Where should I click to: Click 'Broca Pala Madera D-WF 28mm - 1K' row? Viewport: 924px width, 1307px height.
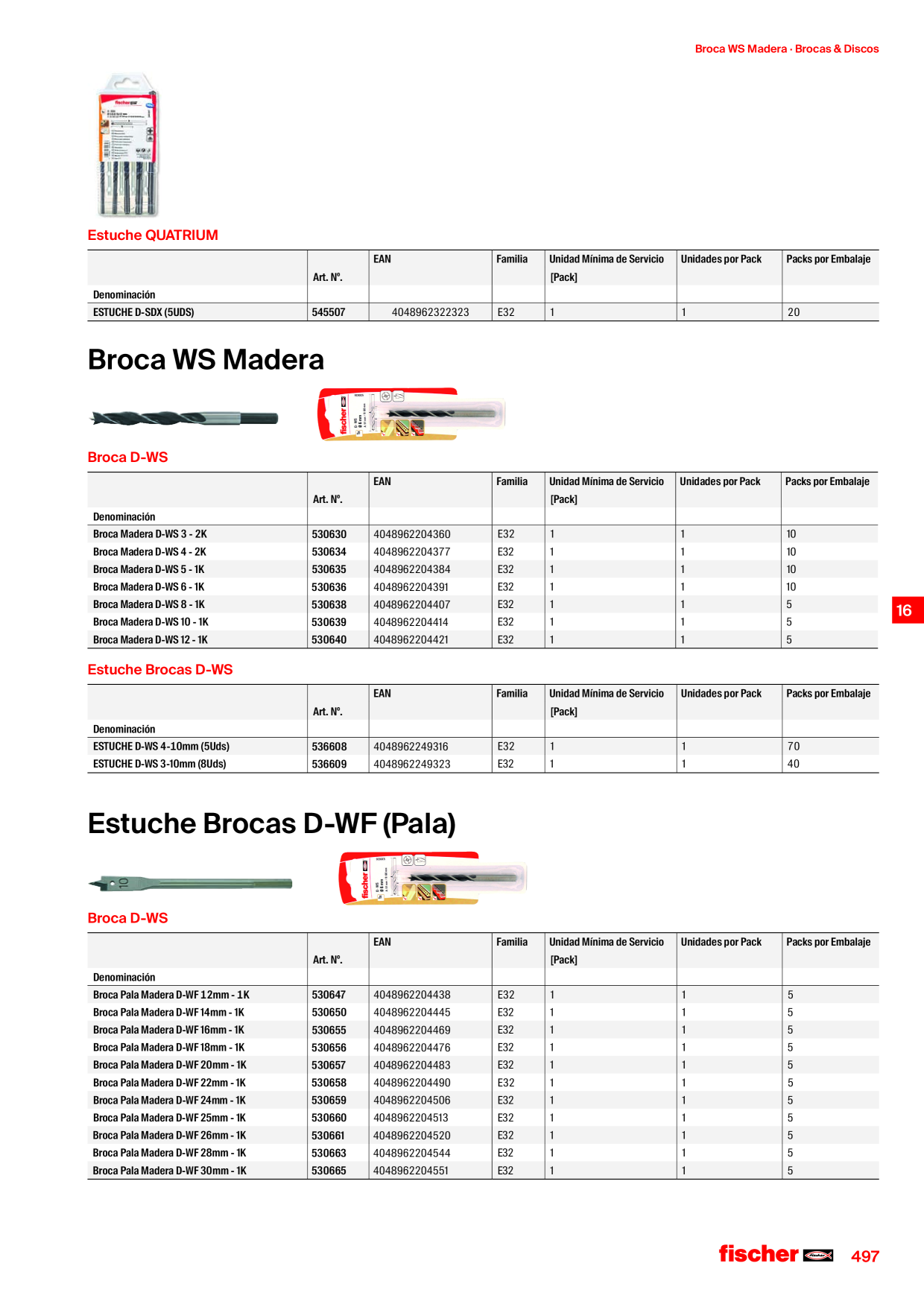click(483, 1153)
